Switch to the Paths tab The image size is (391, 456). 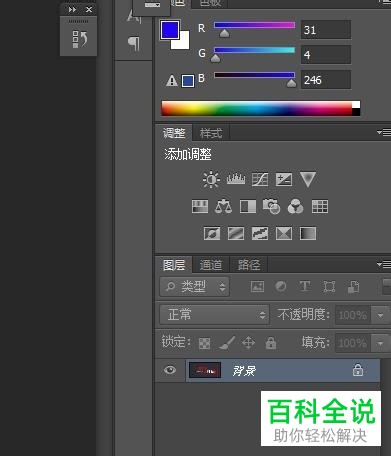click(249, 265)
